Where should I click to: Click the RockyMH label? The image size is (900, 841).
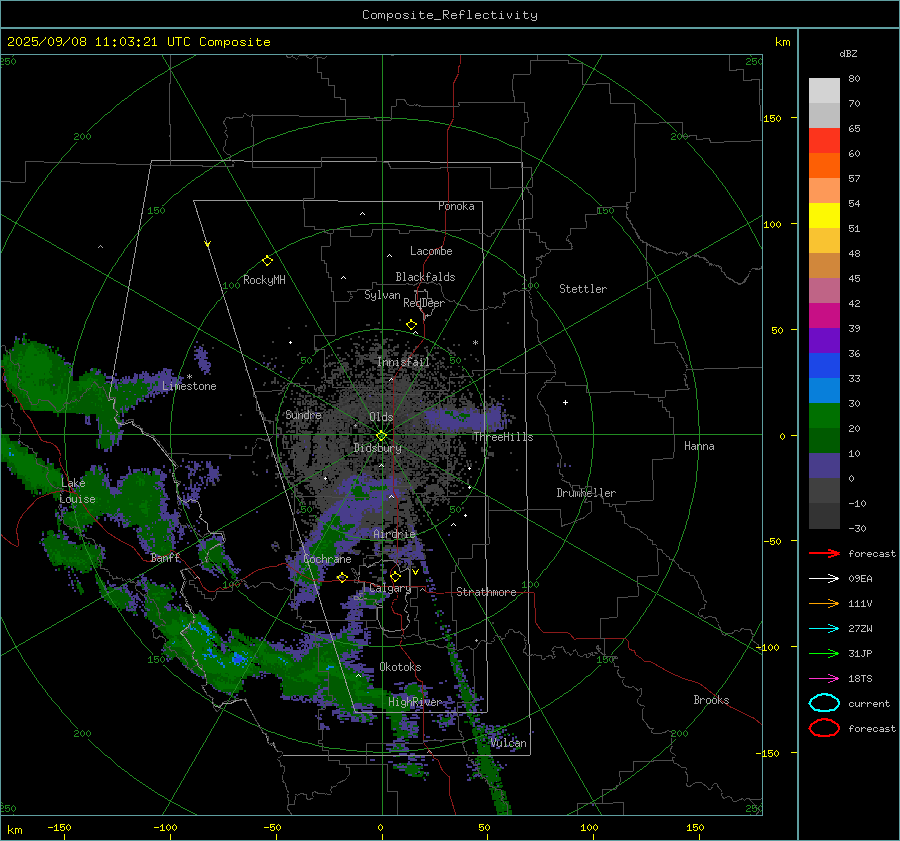[x=264, y=280]
